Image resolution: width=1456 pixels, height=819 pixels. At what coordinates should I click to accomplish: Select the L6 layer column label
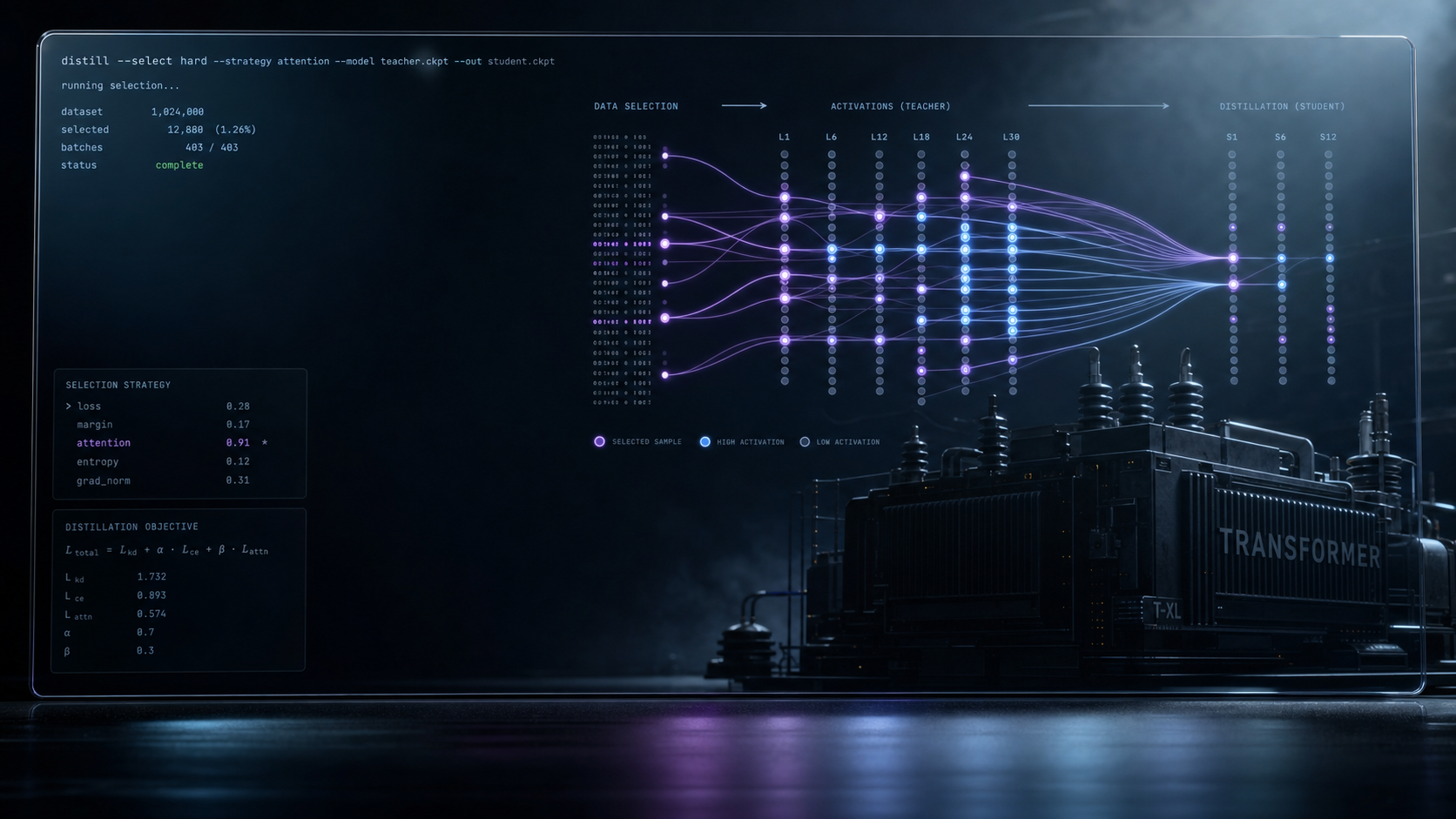point(832,137)
